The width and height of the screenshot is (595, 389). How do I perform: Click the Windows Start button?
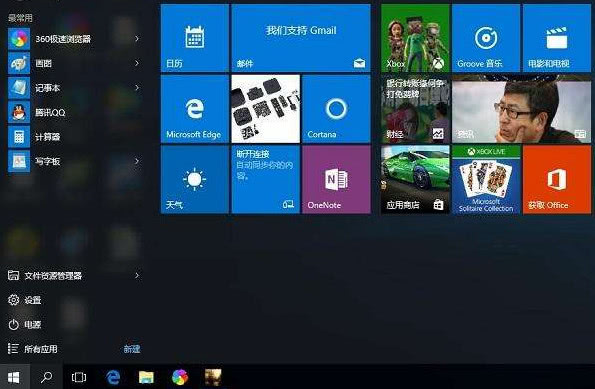pos(14,377)
